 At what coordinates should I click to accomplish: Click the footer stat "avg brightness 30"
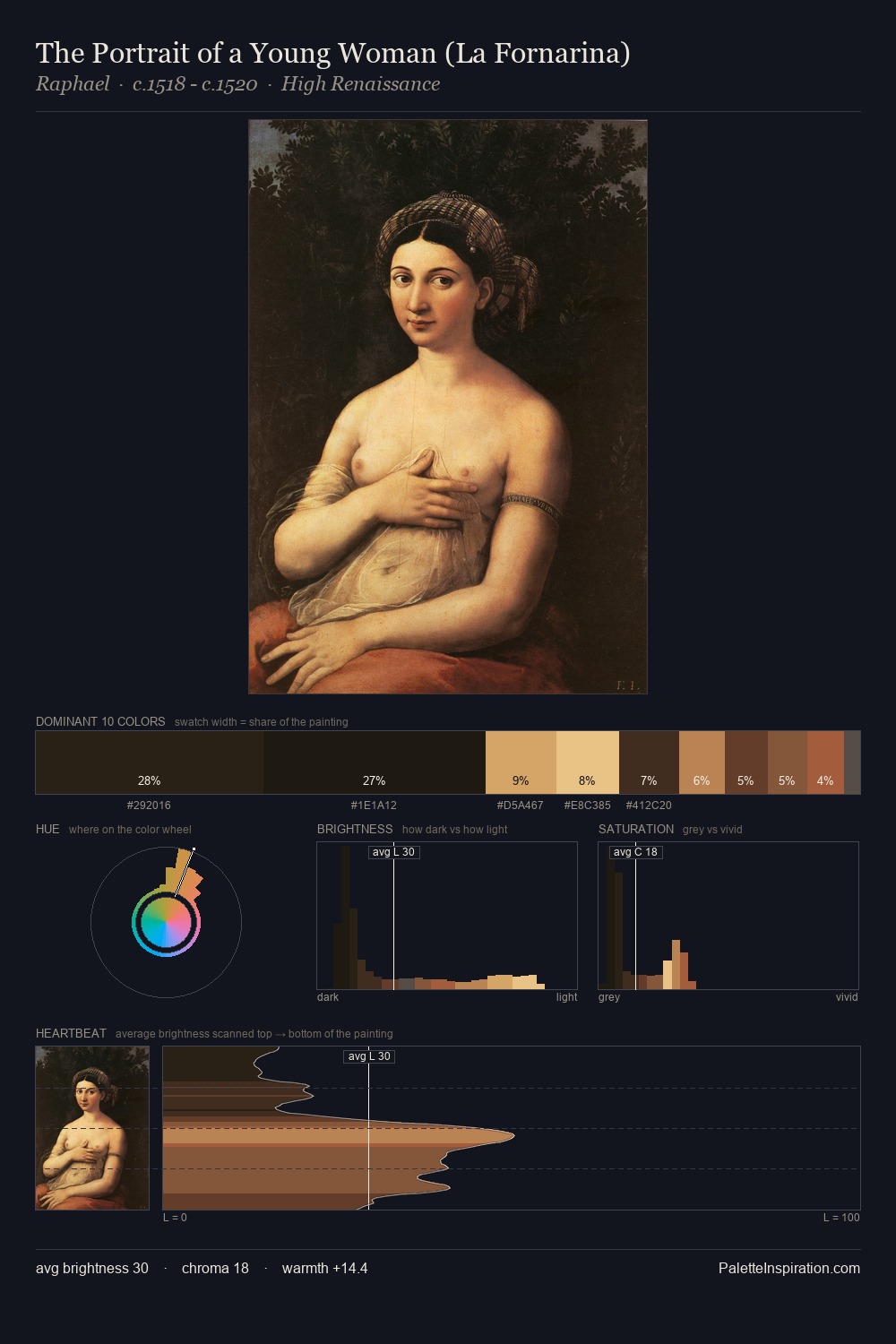92,1268
